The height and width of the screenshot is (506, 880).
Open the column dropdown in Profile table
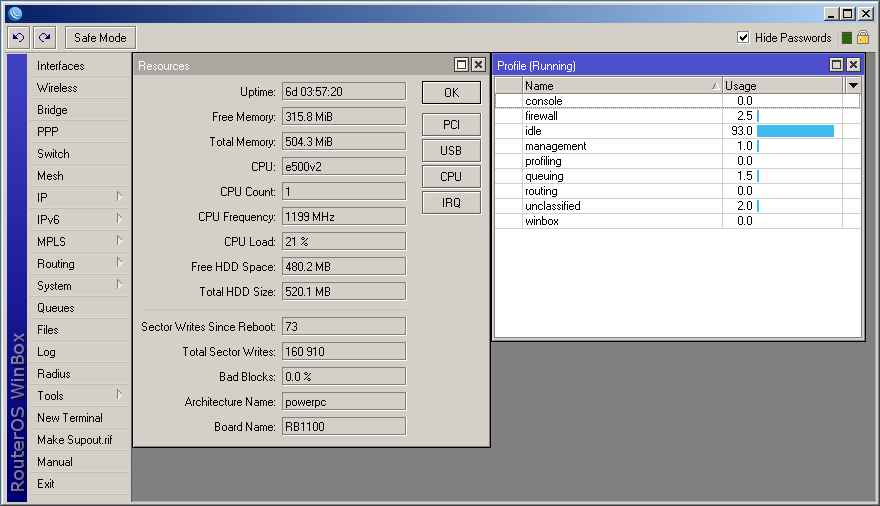coord(853,86)
